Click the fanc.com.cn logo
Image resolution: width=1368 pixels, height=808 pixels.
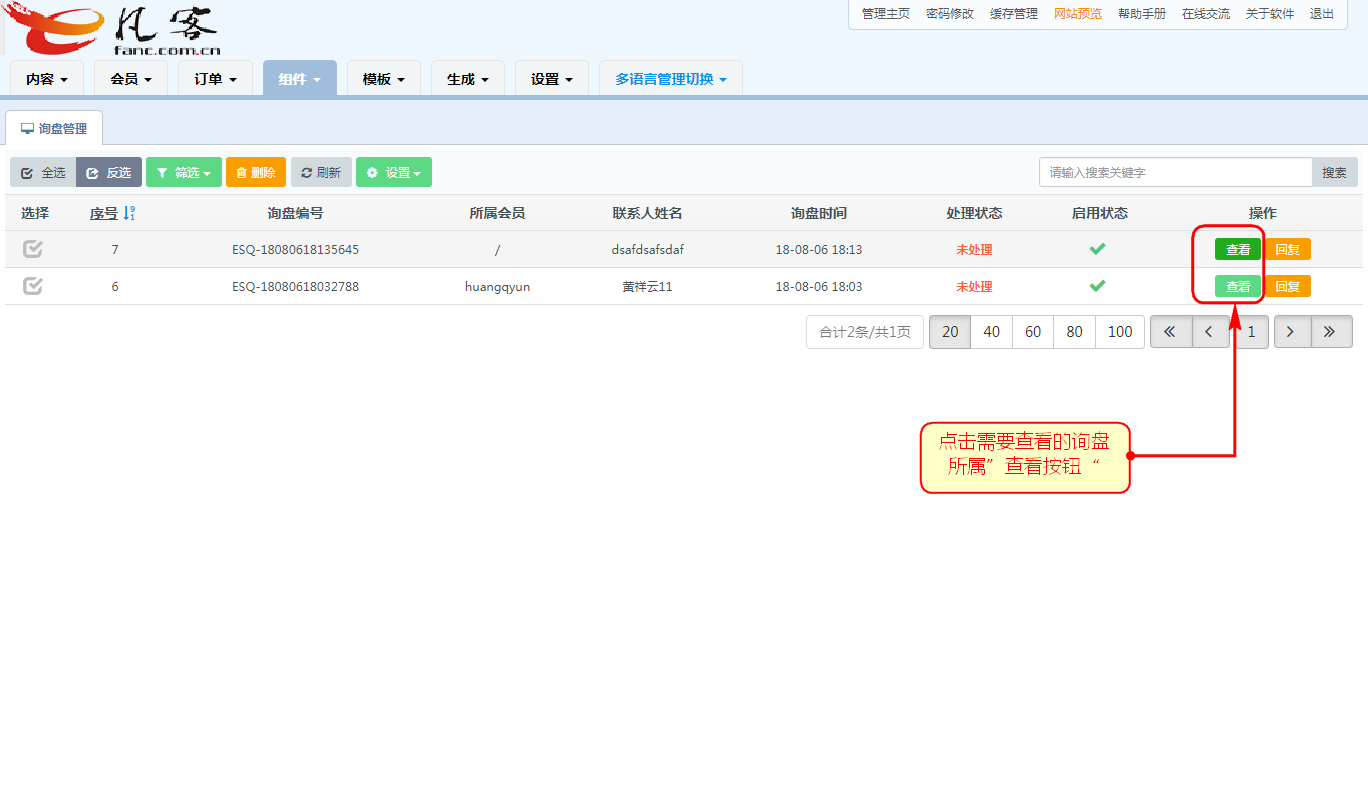(x=110, y=28)
